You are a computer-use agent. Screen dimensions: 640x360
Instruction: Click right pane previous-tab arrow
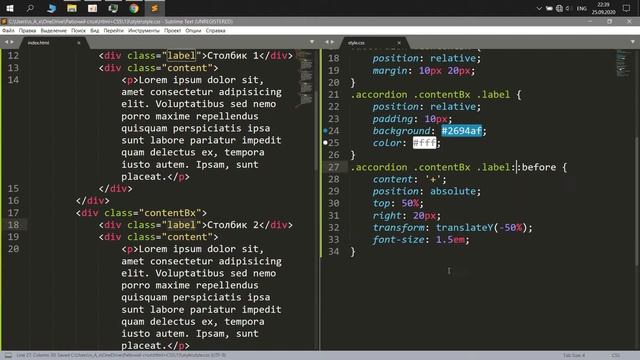tap(327, 42)
